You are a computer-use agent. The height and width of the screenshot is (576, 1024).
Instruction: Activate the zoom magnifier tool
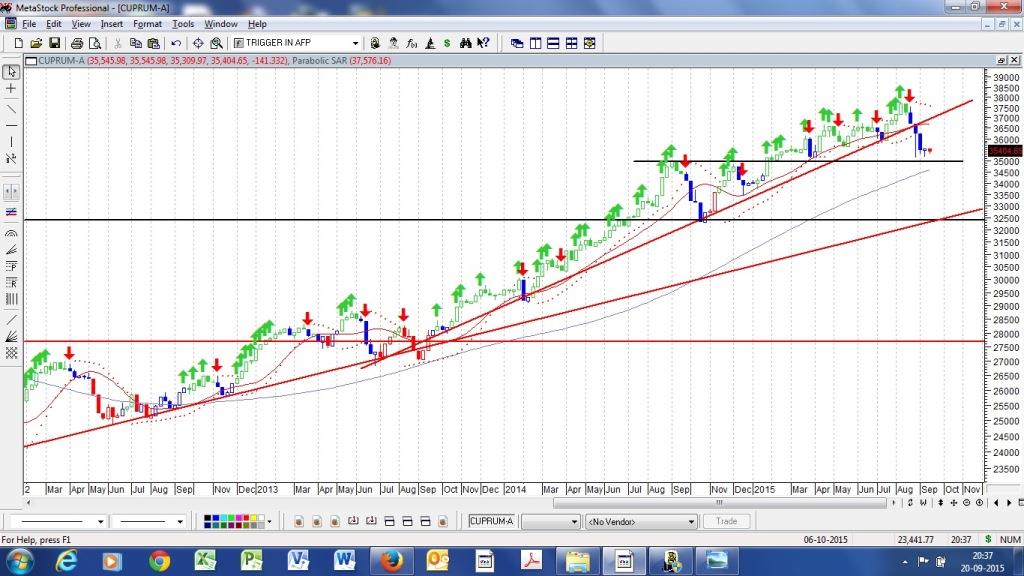[216, 43]
